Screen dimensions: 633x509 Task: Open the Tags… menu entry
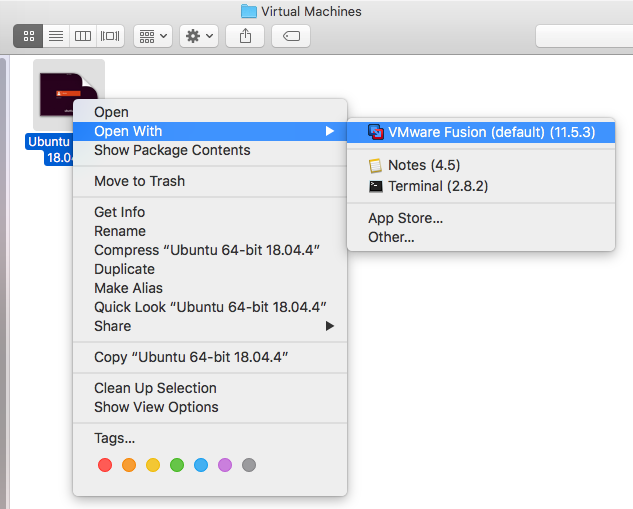tap(210, 438)
